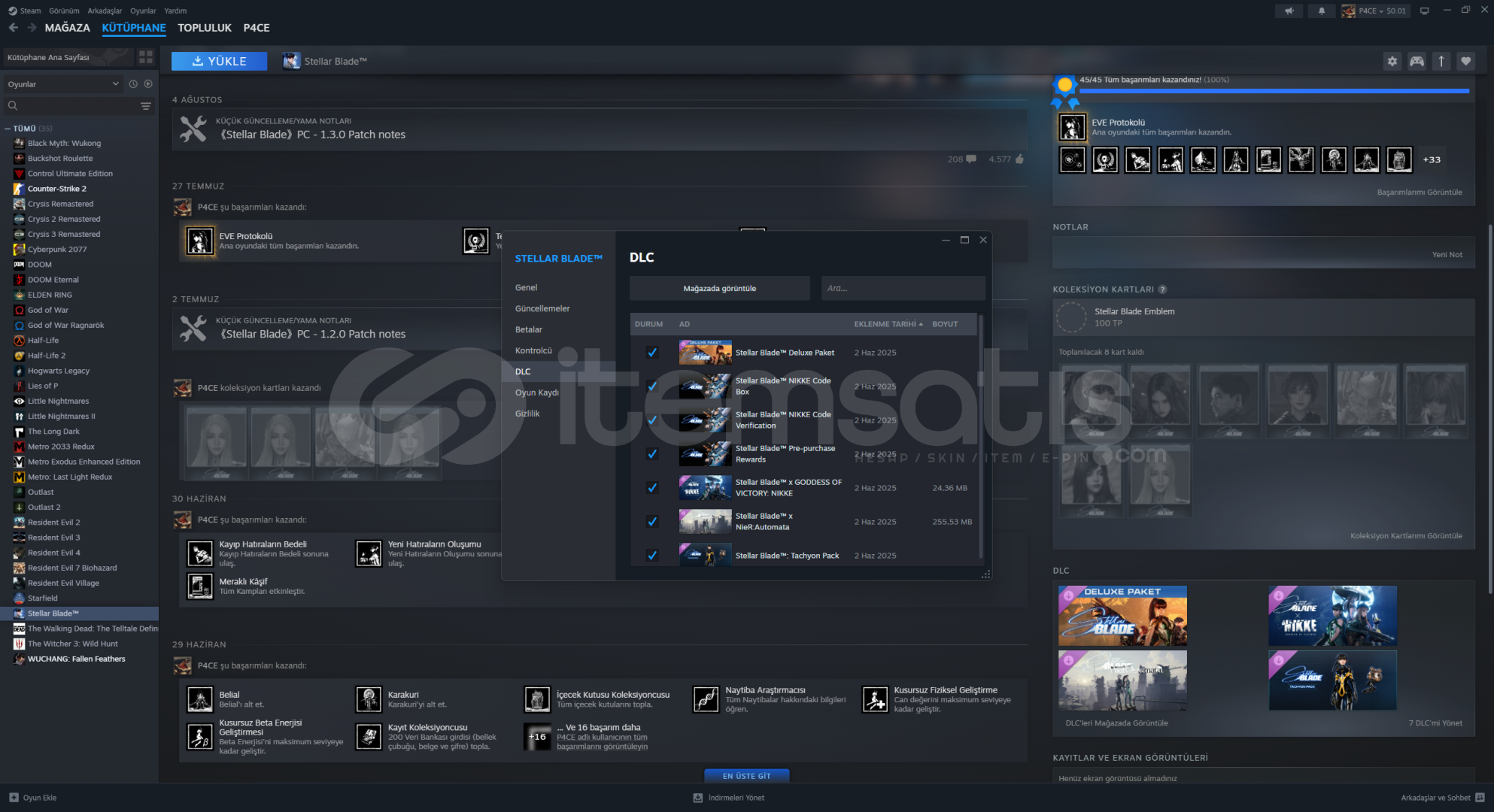The width and height of the screenshot is (1494, 812).
Task: Go forward with the right arrow
Action: (32, 28)
